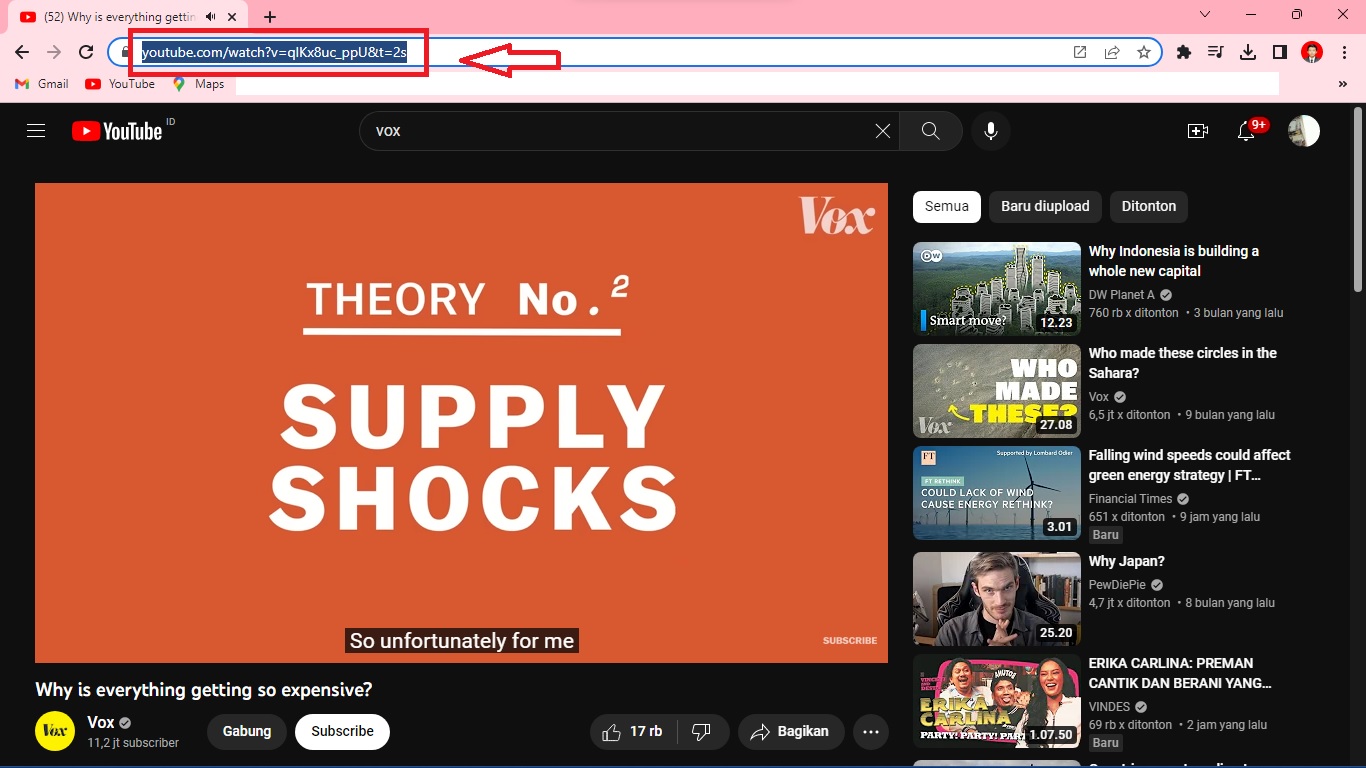Open 'ERIKA CARLINA: PREMAN CANTIK' title

coord(1181,673)
